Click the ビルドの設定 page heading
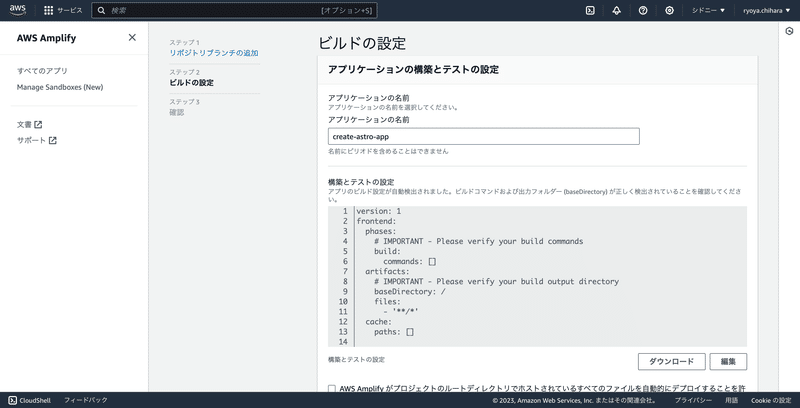Viewport: 800px width, 408px height. (362, 43)
